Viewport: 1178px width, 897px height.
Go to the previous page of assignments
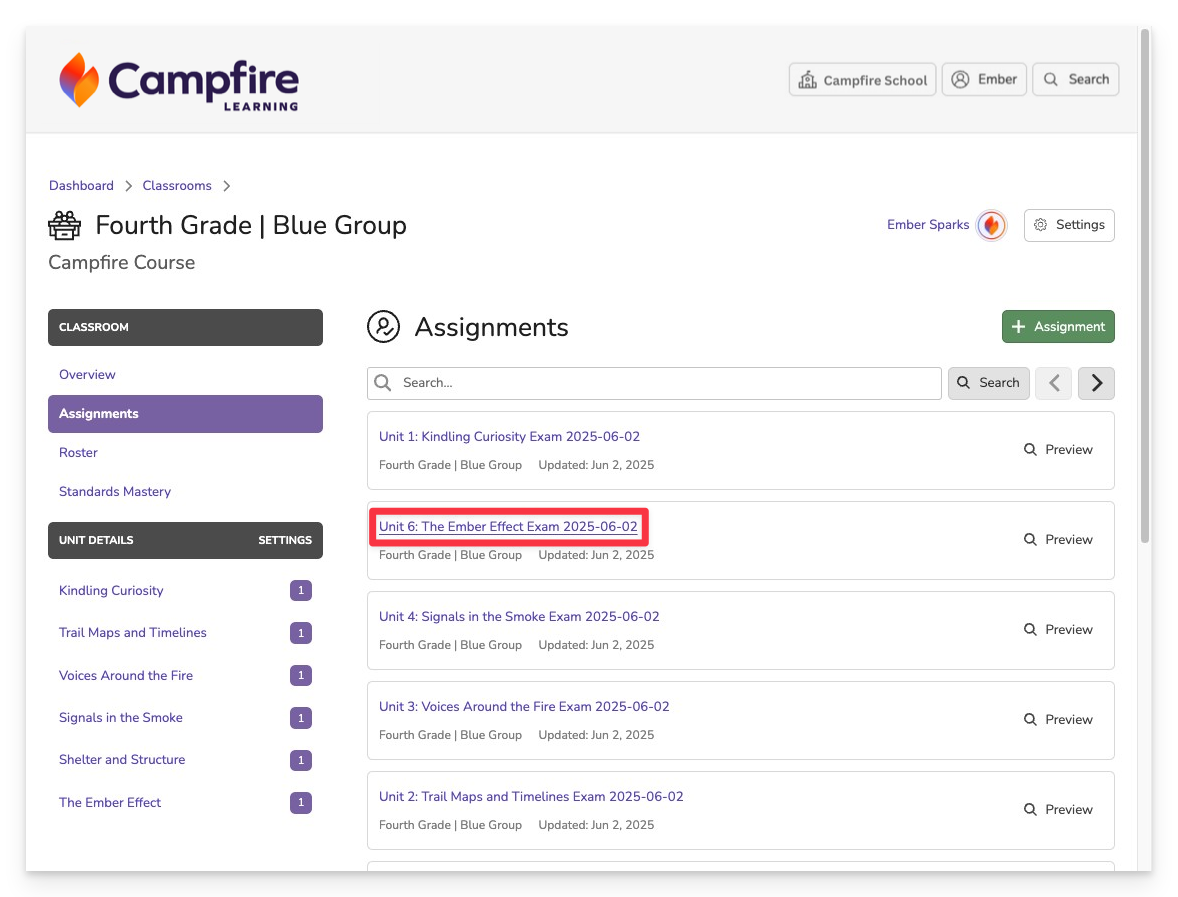pos(1053,383)
